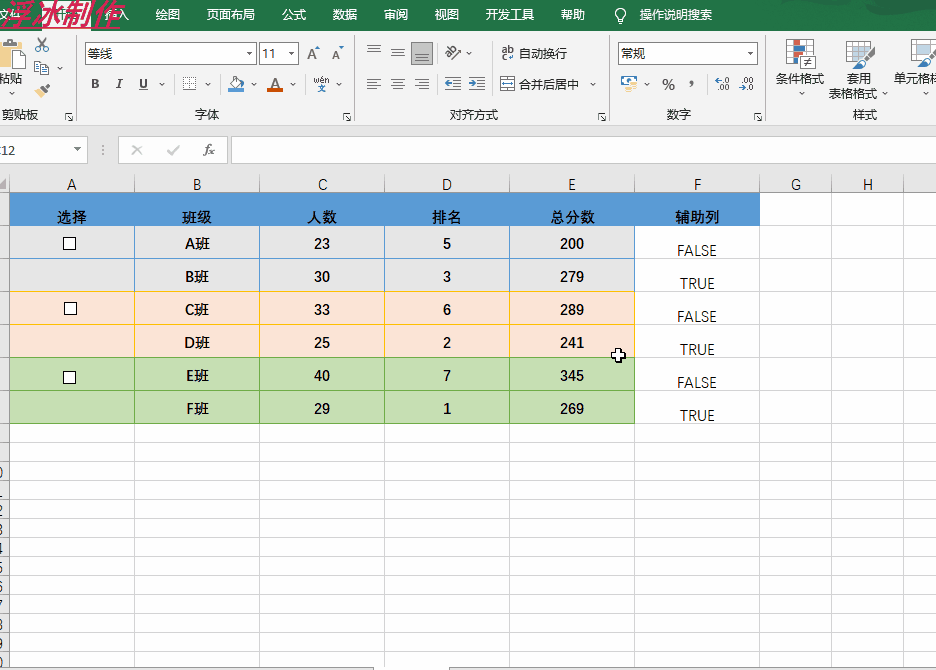Toggle Underline formatting
This screenshot has height=670, width=936.
tap(143, 84)
